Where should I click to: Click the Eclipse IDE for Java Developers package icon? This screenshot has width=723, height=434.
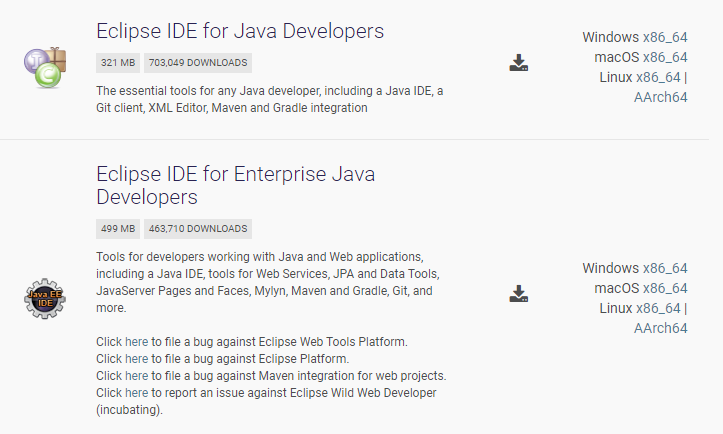pyautogui.click(x=45, y=67)
